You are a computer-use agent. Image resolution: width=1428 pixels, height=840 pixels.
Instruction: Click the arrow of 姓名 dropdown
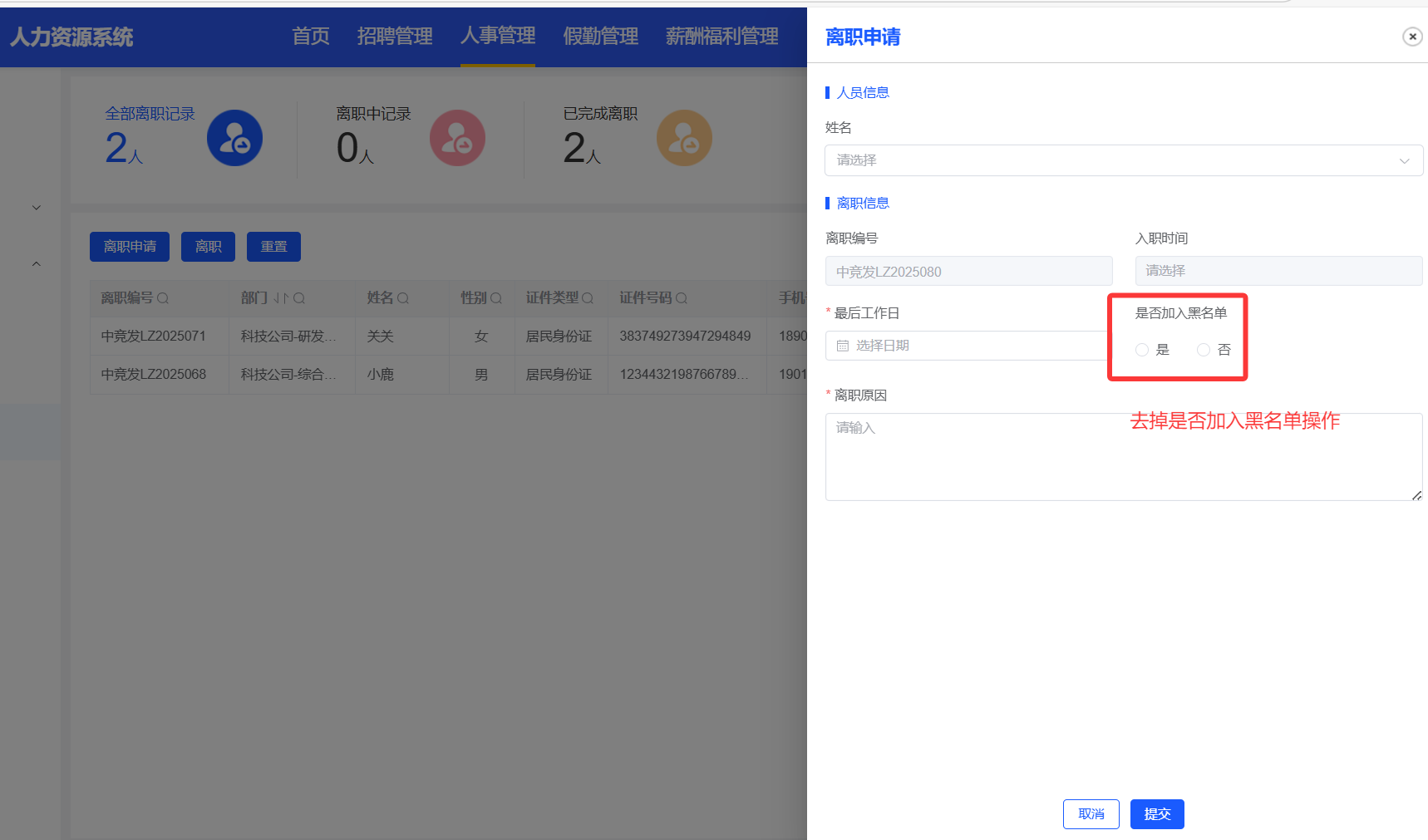coord(1405,160)
